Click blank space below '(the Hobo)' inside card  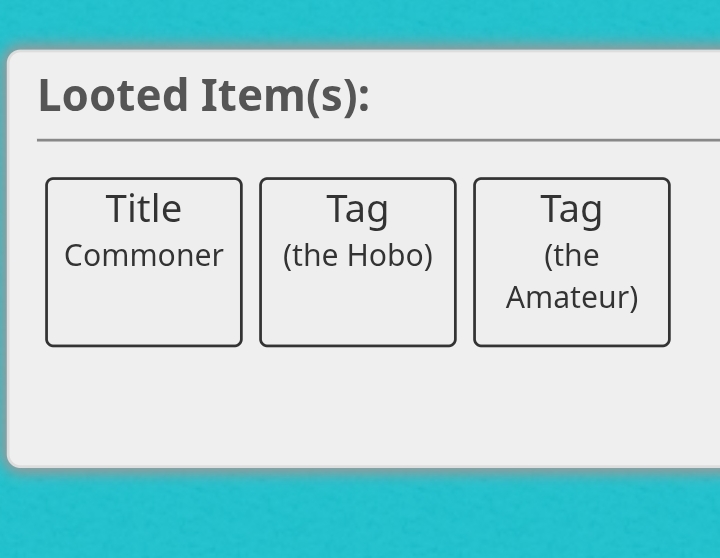point(358,310)
